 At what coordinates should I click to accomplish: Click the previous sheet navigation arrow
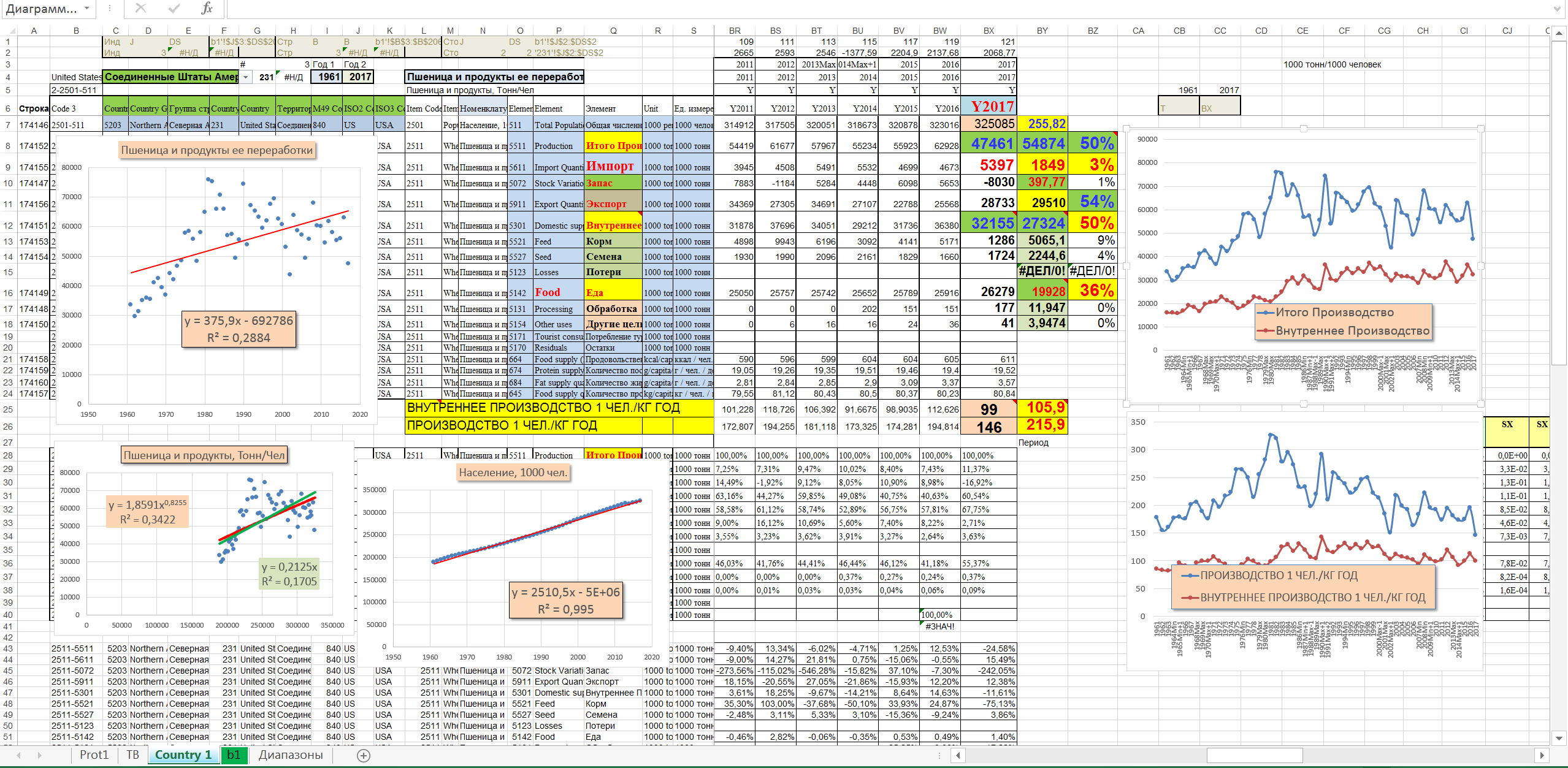(x=19, y=755)
